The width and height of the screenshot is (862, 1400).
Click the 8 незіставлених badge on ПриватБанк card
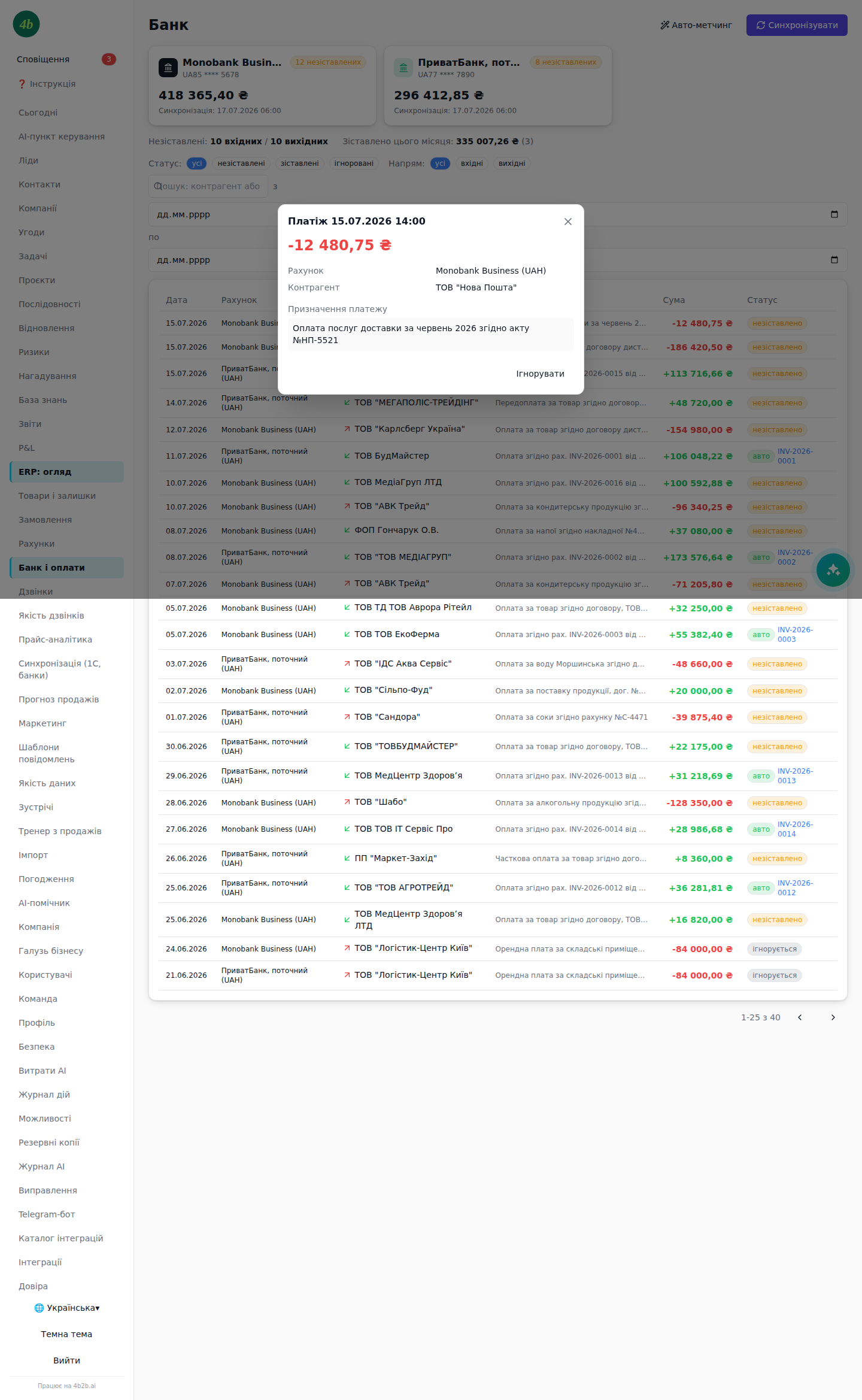click(x=566, y=62)
